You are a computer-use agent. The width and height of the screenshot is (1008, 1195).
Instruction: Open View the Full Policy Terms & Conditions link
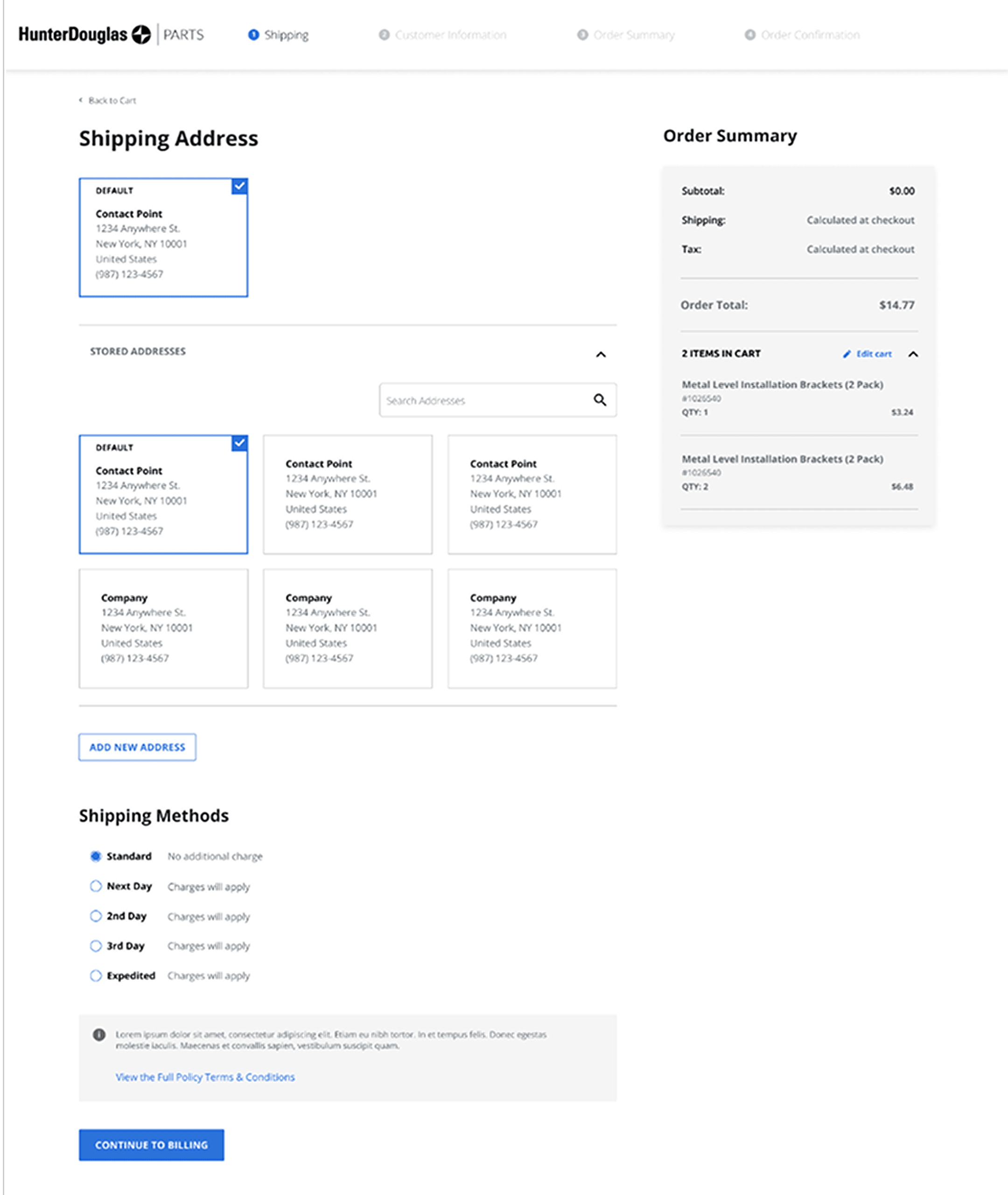[x=205, y=1077]
